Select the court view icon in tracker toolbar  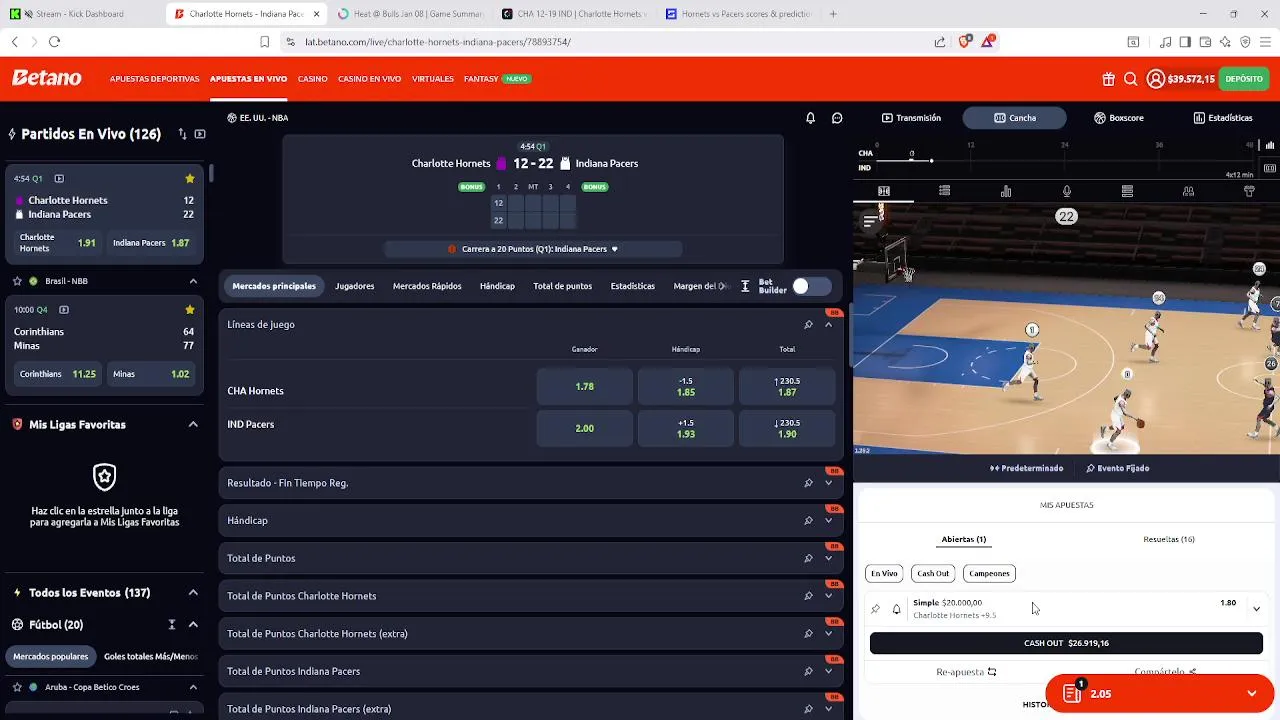(x=884, y=191)
